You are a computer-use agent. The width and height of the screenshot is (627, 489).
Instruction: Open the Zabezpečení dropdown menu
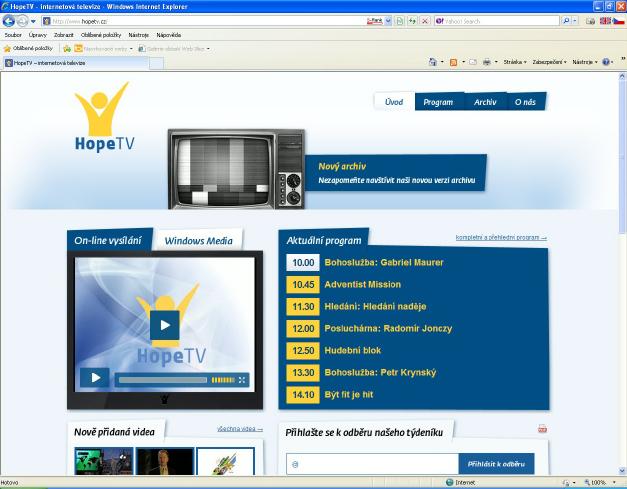(x=549, y=62)
